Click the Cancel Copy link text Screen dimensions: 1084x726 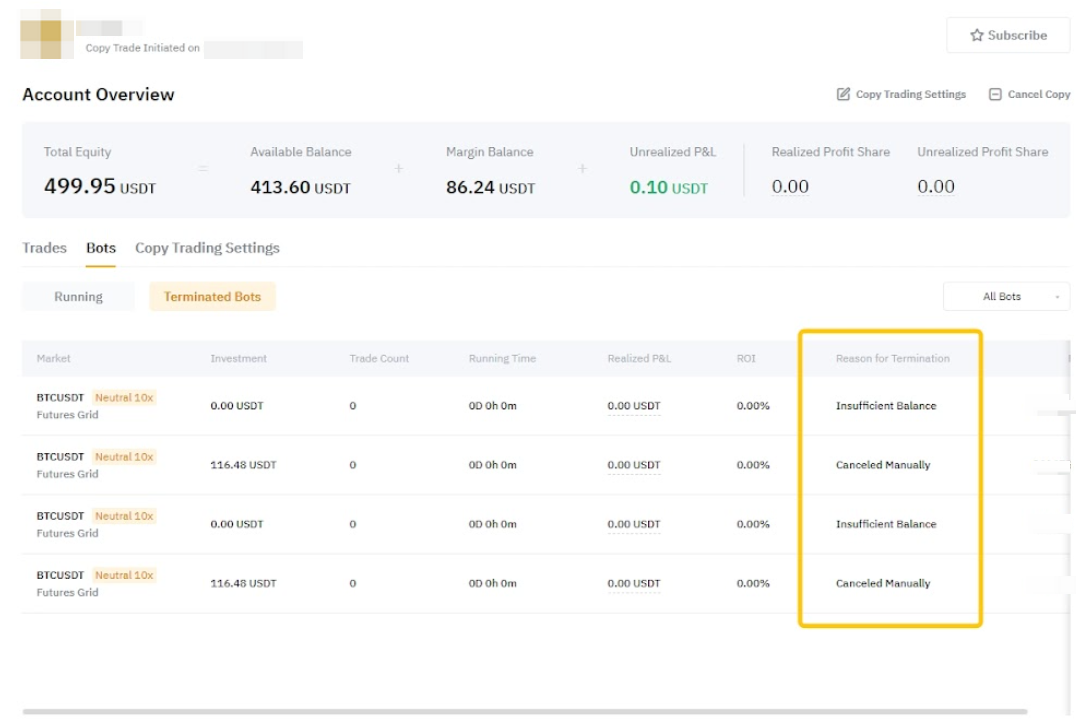click(1038, 94)
